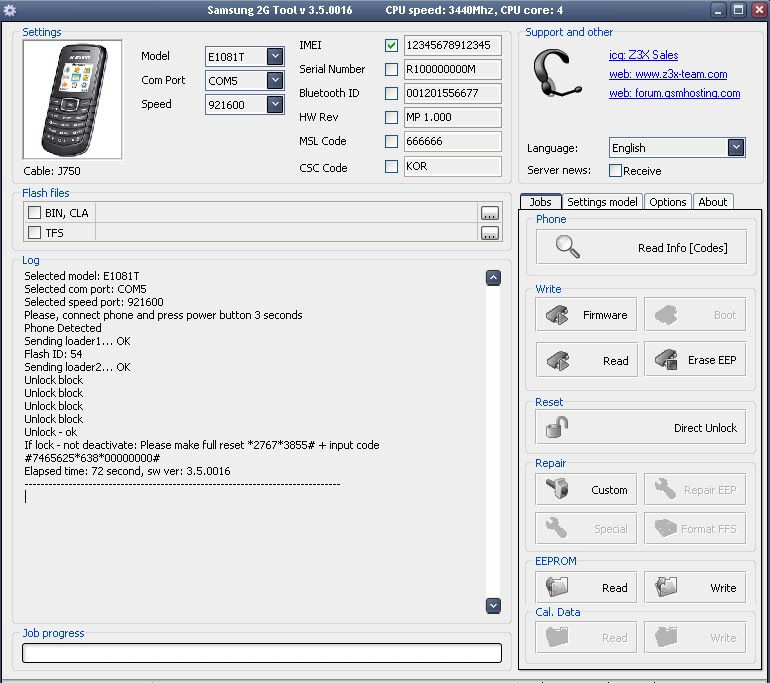Click the Serial Number field R100000000M

452,69
